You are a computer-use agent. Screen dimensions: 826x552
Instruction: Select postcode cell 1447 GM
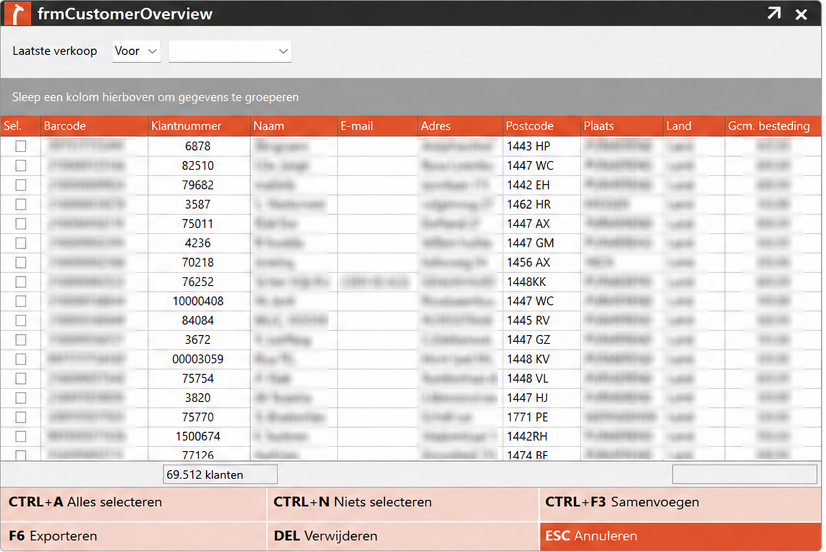pos(542,243)
